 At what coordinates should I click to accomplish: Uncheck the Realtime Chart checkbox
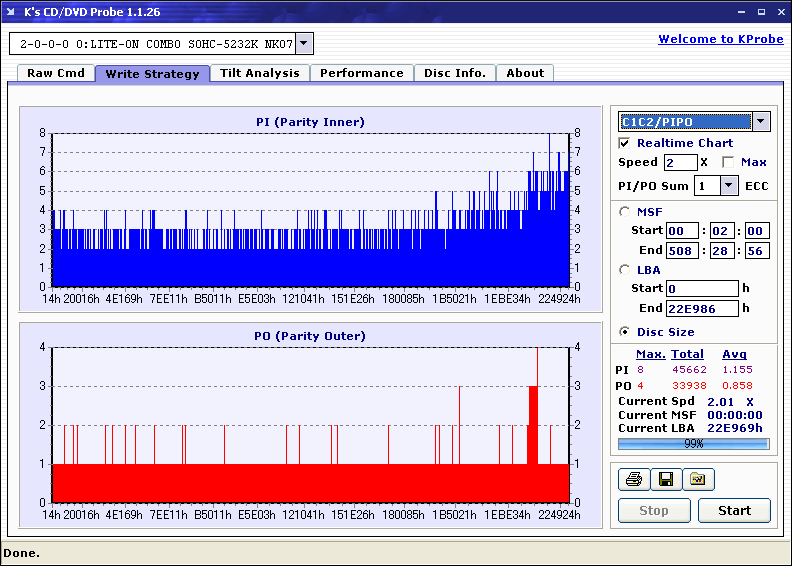(x=625, y=143)
